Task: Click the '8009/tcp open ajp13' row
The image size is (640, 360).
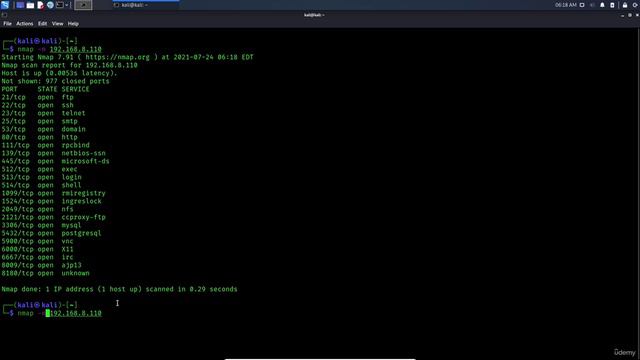Action: click(41, 265)
